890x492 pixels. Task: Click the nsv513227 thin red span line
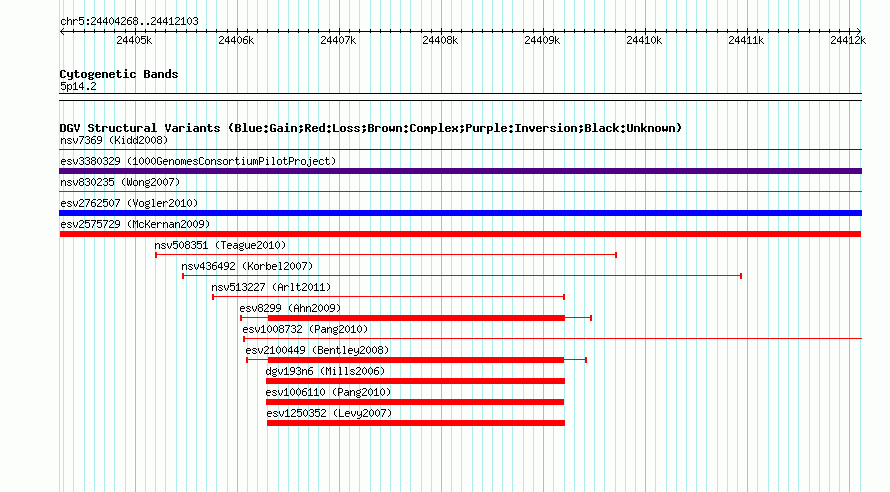pos(388,297)
